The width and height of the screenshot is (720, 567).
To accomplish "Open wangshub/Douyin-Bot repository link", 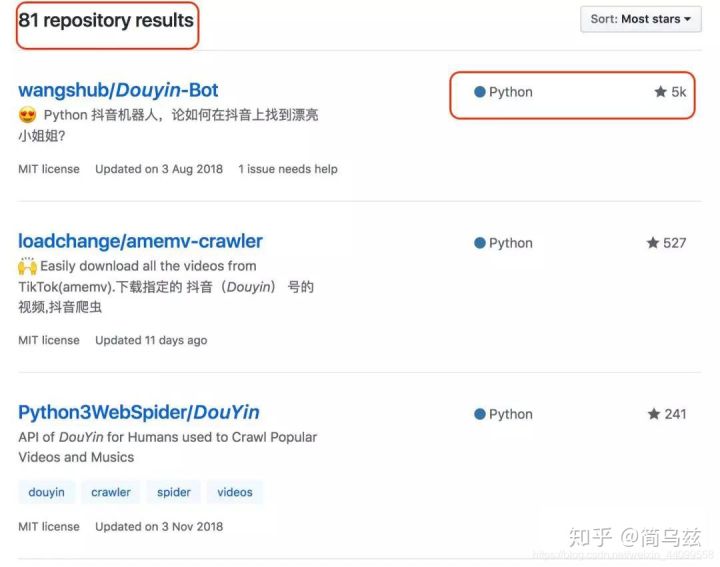I will click(118, 90).
